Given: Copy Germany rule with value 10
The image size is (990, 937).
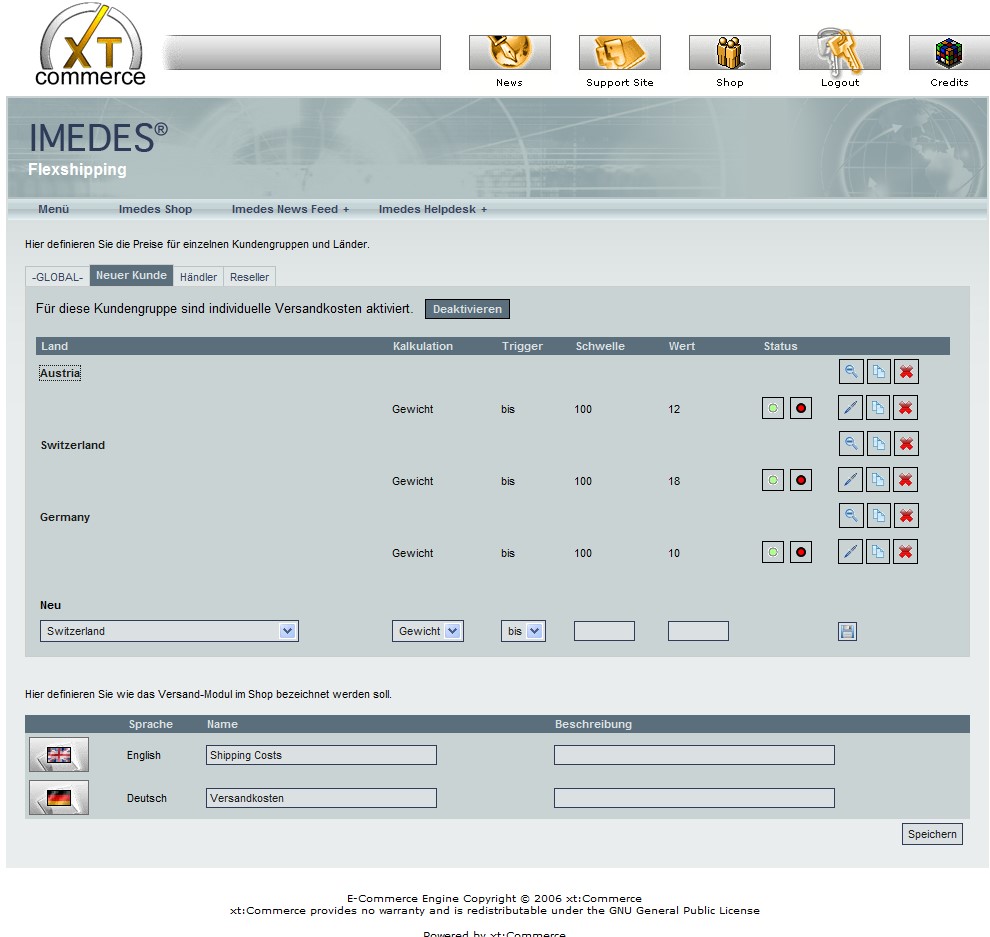Looking at the screenshot, I should (878, 552).
